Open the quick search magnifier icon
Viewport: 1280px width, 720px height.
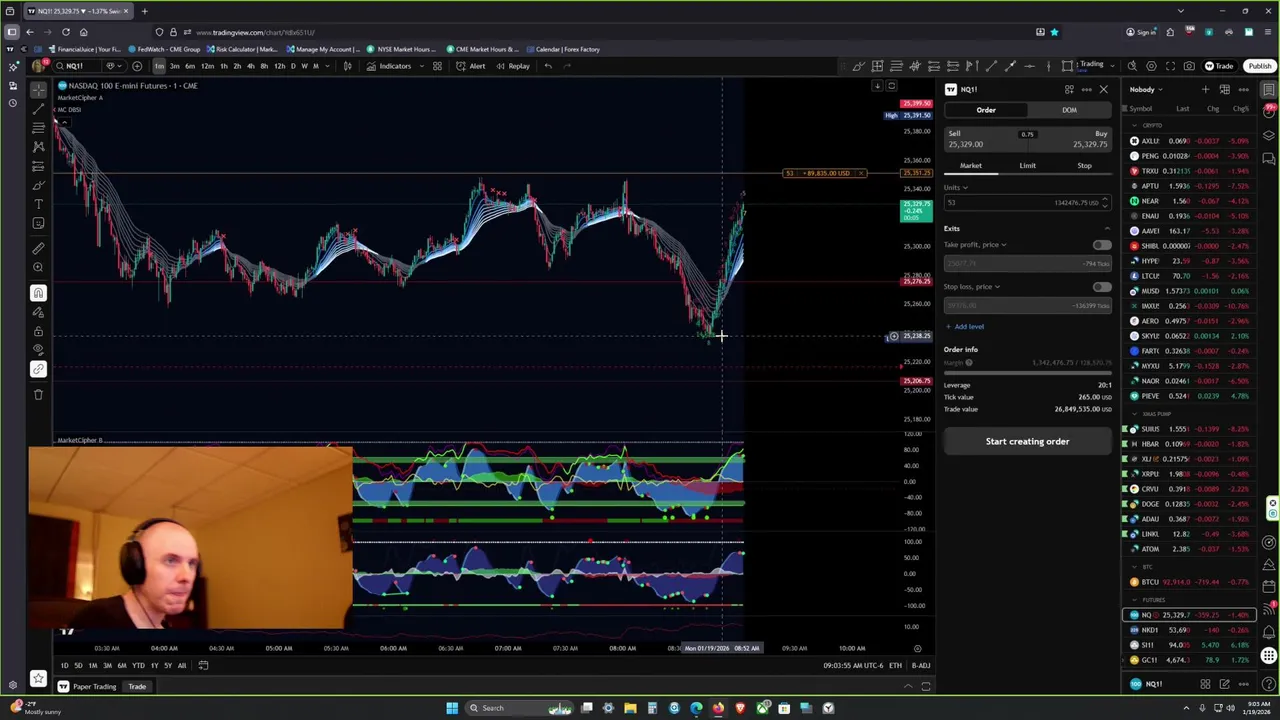[x=1132, y=66]
